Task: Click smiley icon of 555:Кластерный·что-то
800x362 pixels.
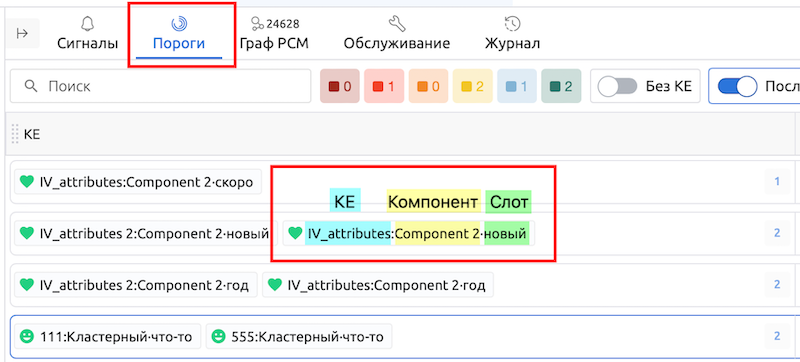Action: pyautogui.click(x=218, y=337)
